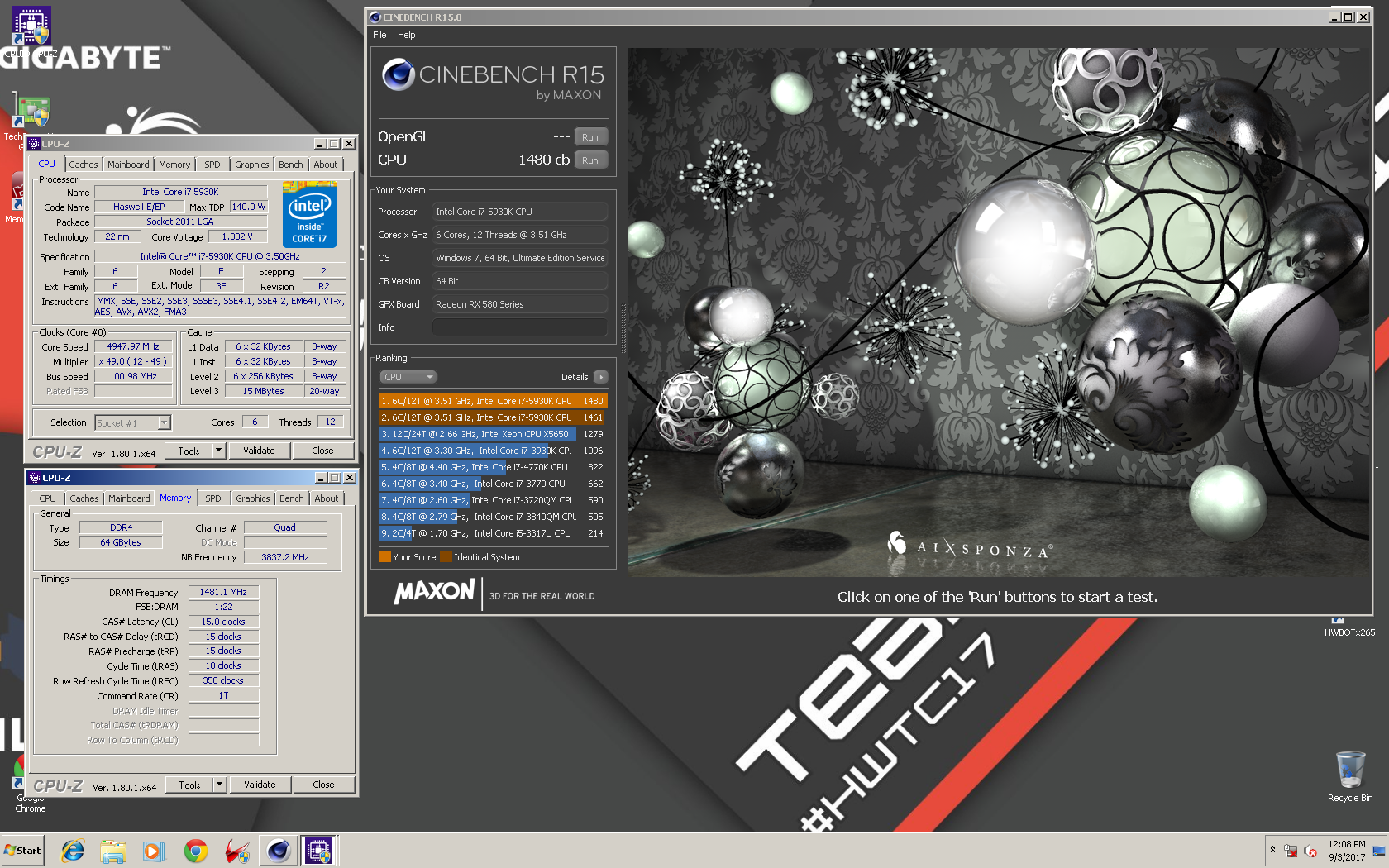The height and width of the screenshot is (868, 1389).
Task: Open Mainboard tab in top CPU-Z window
Action: click(129, 165)
